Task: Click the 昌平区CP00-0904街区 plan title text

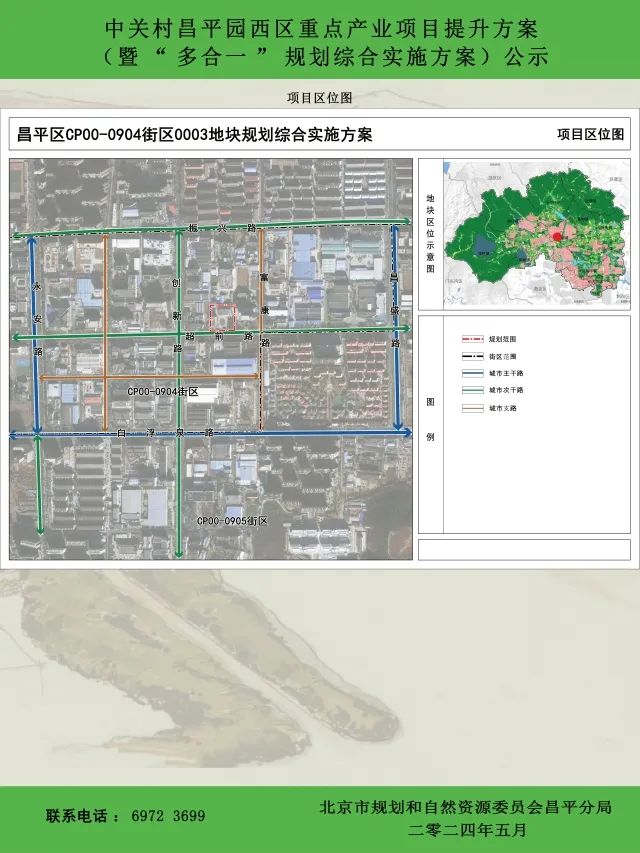Action: coord(194,135)
